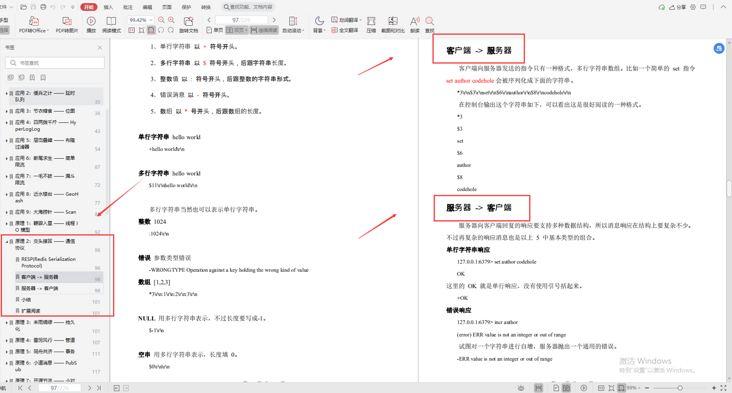The width and height of the screenshot is (732, 393).
Task: Open the PDF转Office converter
Action: 33,25
